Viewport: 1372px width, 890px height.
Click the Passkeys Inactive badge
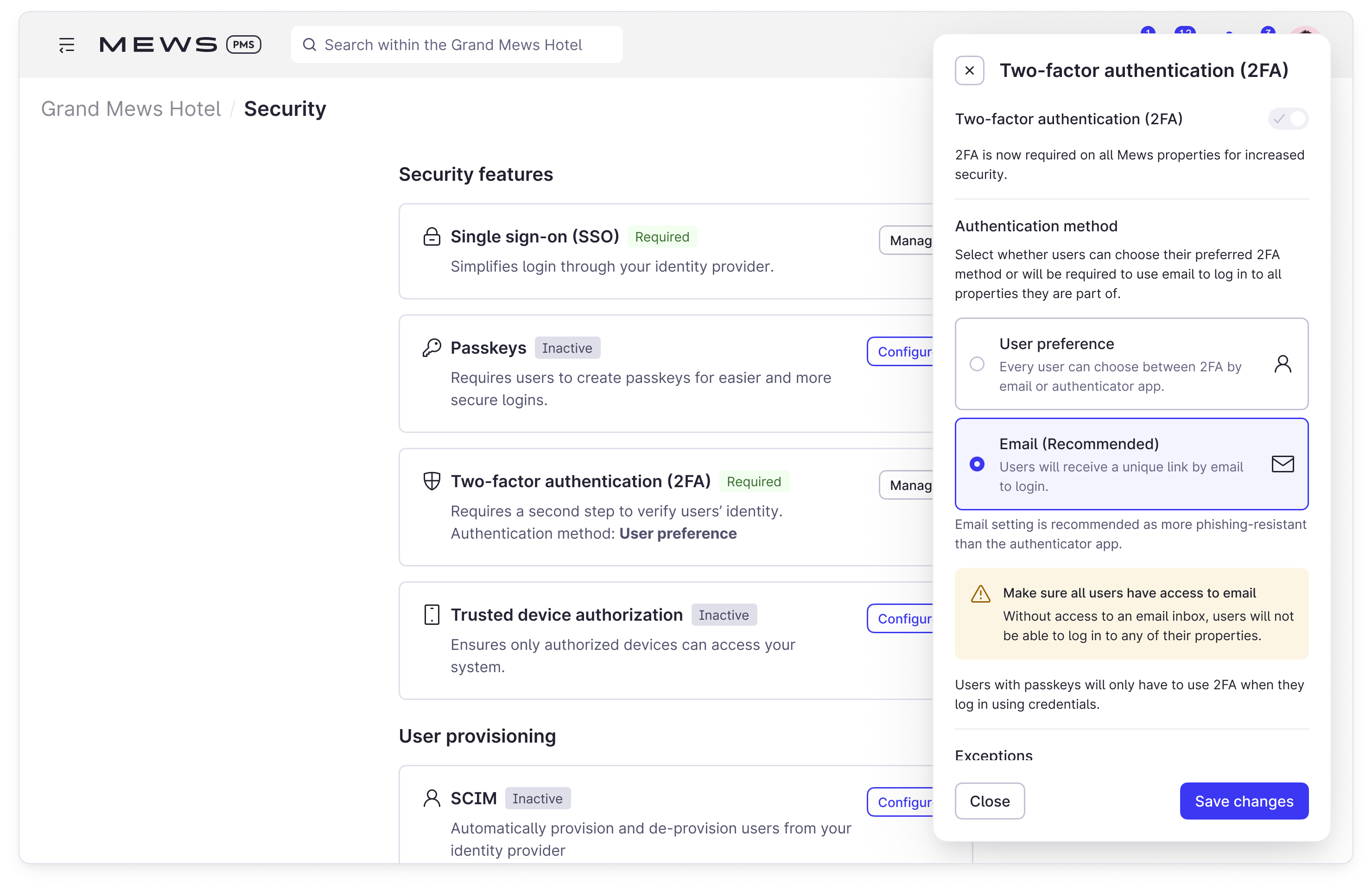pos(567,348)
